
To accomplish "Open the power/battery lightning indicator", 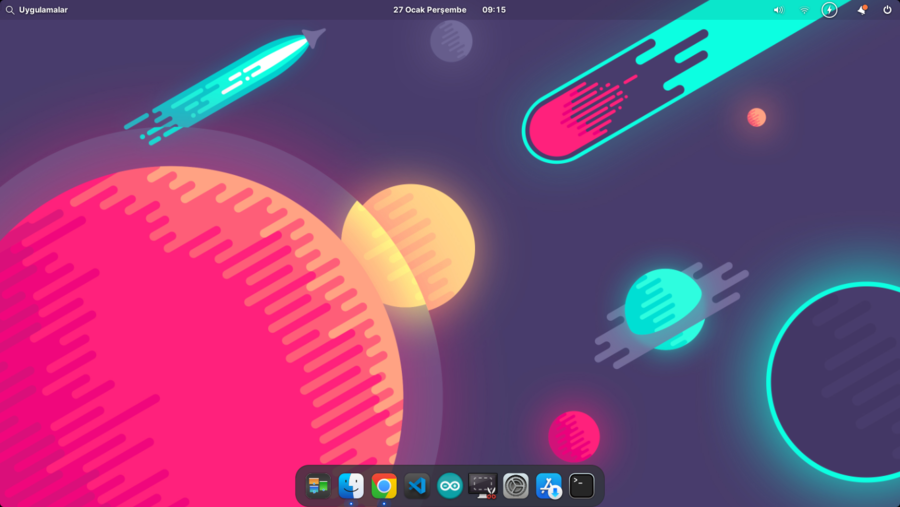I will [x=829, y=10].
